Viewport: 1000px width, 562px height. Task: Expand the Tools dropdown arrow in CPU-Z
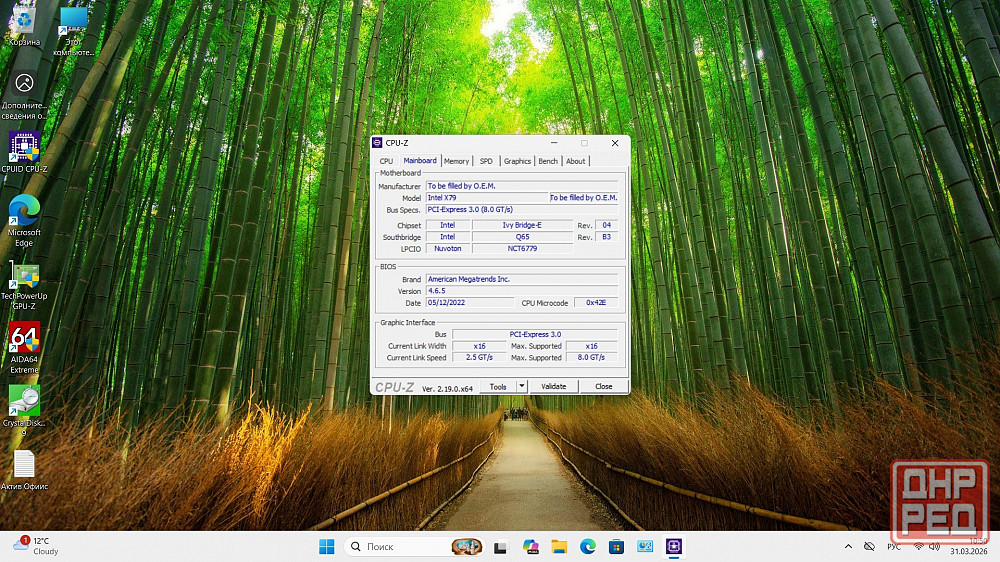(521, 386)
